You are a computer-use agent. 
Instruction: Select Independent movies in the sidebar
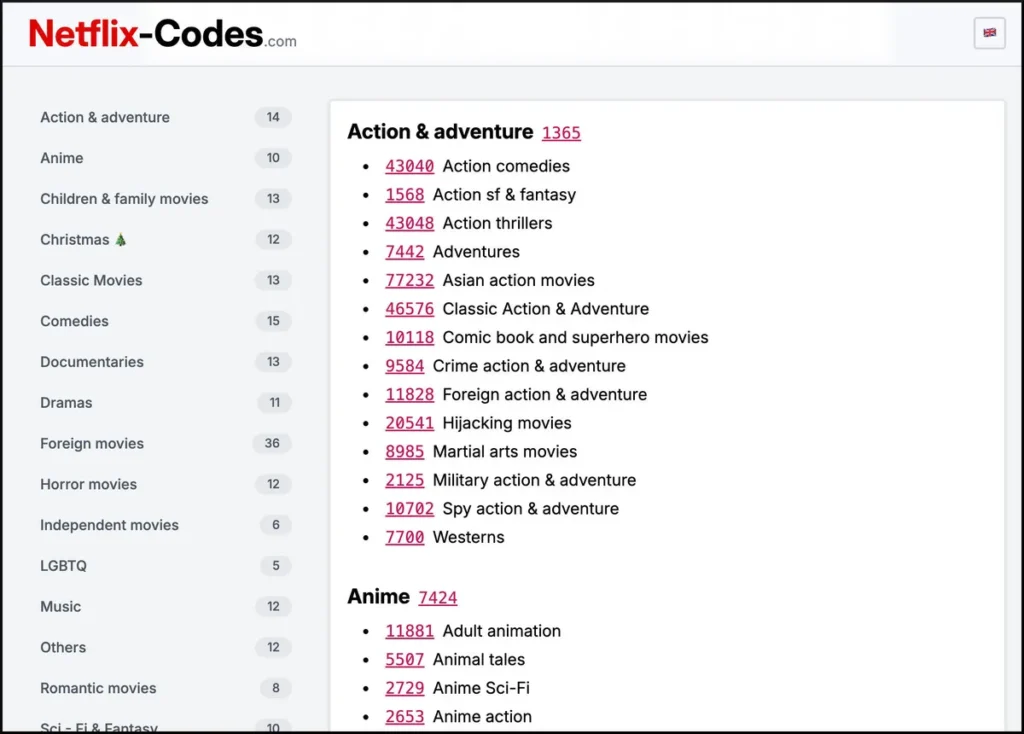click(108, 525)
